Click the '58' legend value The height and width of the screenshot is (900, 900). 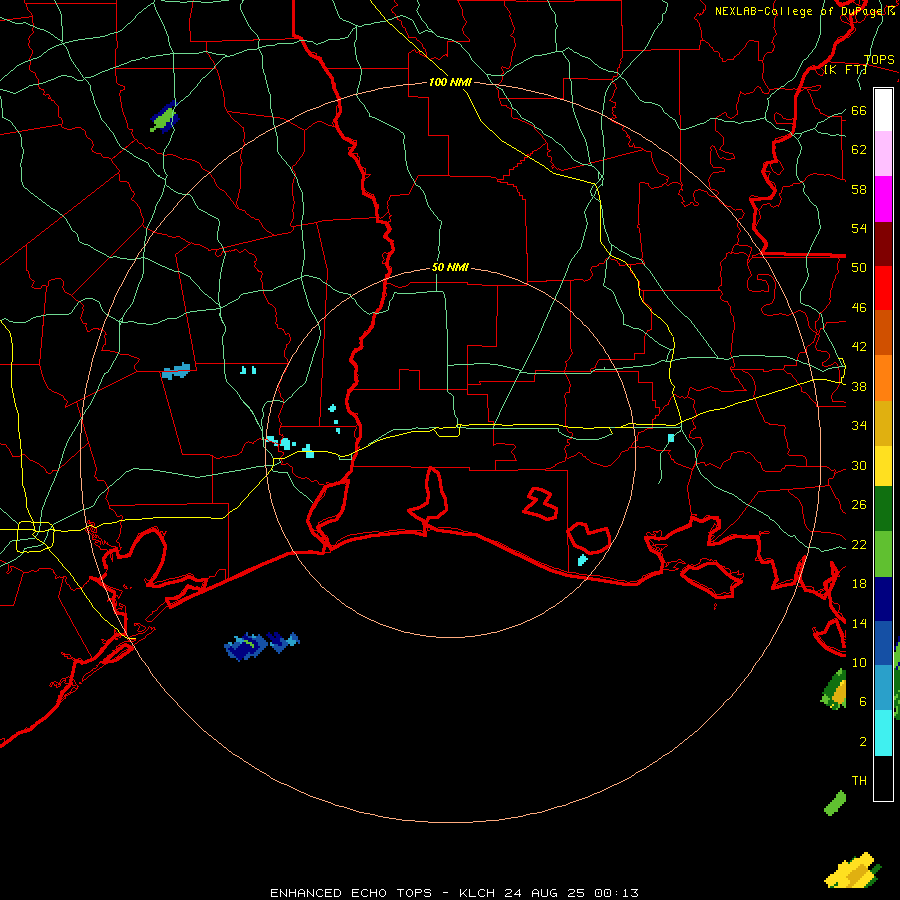click(859, 189)
